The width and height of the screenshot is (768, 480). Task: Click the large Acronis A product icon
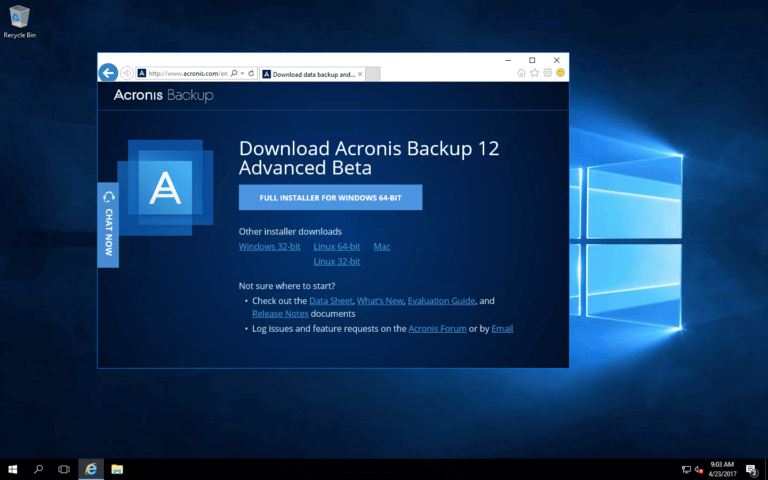click(x=166, y=188)
